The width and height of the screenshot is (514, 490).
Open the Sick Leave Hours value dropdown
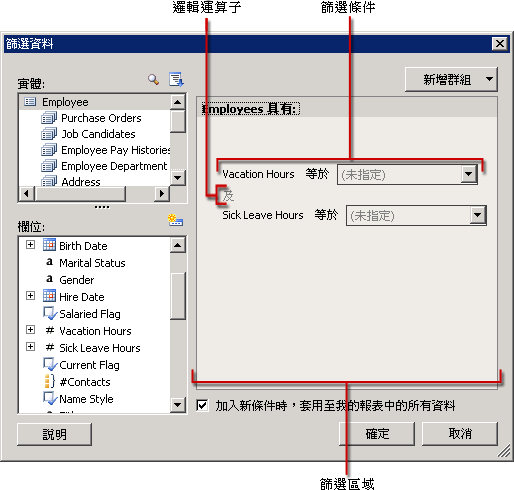[478, 215]
